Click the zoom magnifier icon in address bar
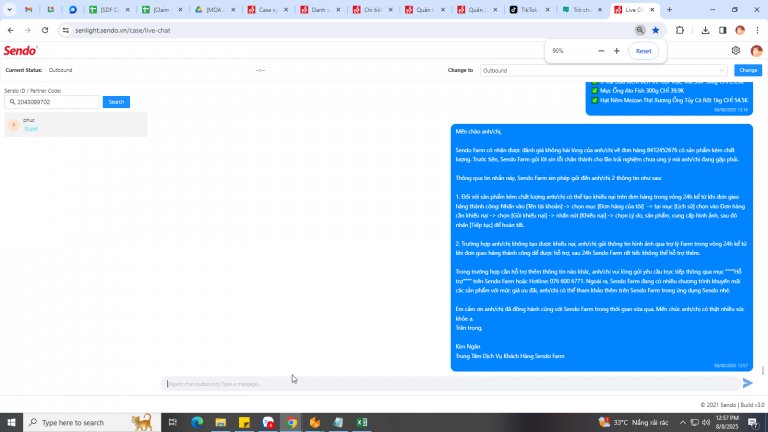Viewport: 768px width, 432px height. point(640,30)
